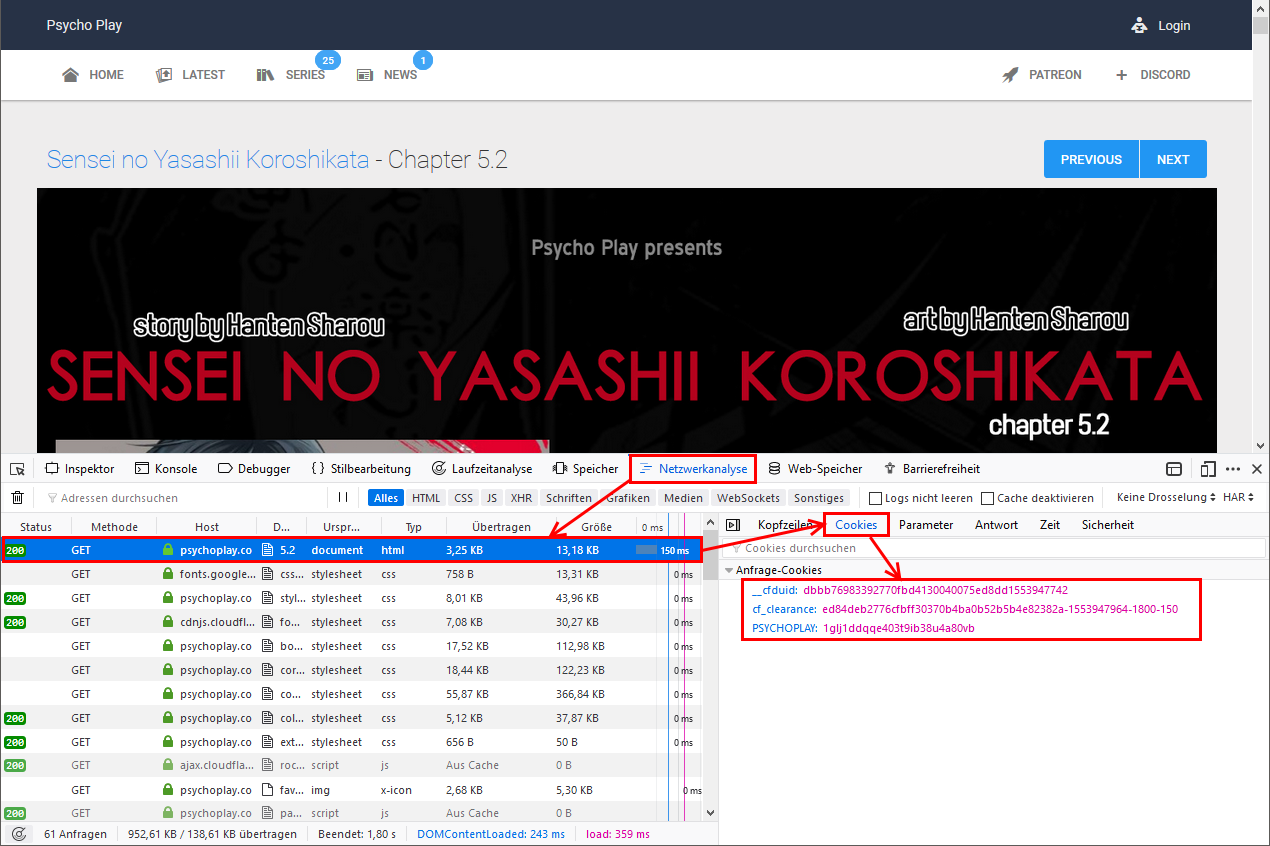This screenshot has width=1270, height=846.
Task: Toggle the XHR request filter
Action: 521,498
